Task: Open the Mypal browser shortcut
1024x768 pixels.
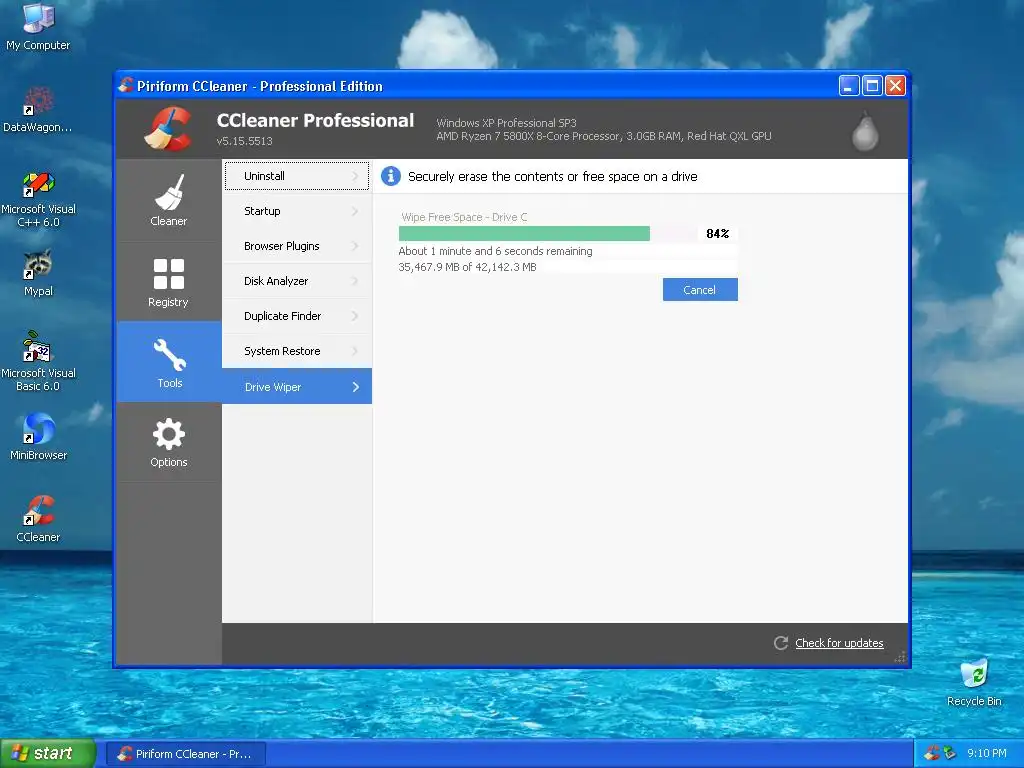Action: tap(38, 273)
